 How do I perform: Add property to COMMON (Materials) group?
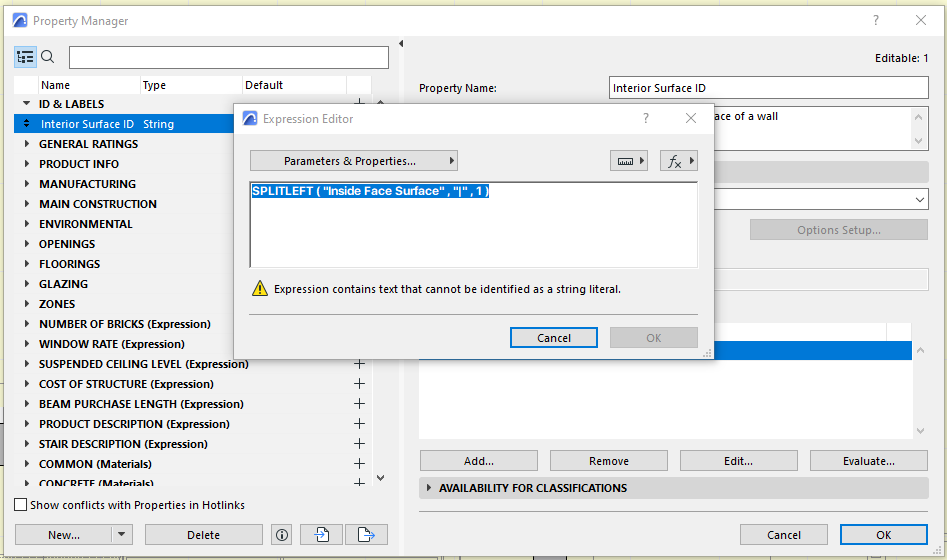[x=359, y=463]
